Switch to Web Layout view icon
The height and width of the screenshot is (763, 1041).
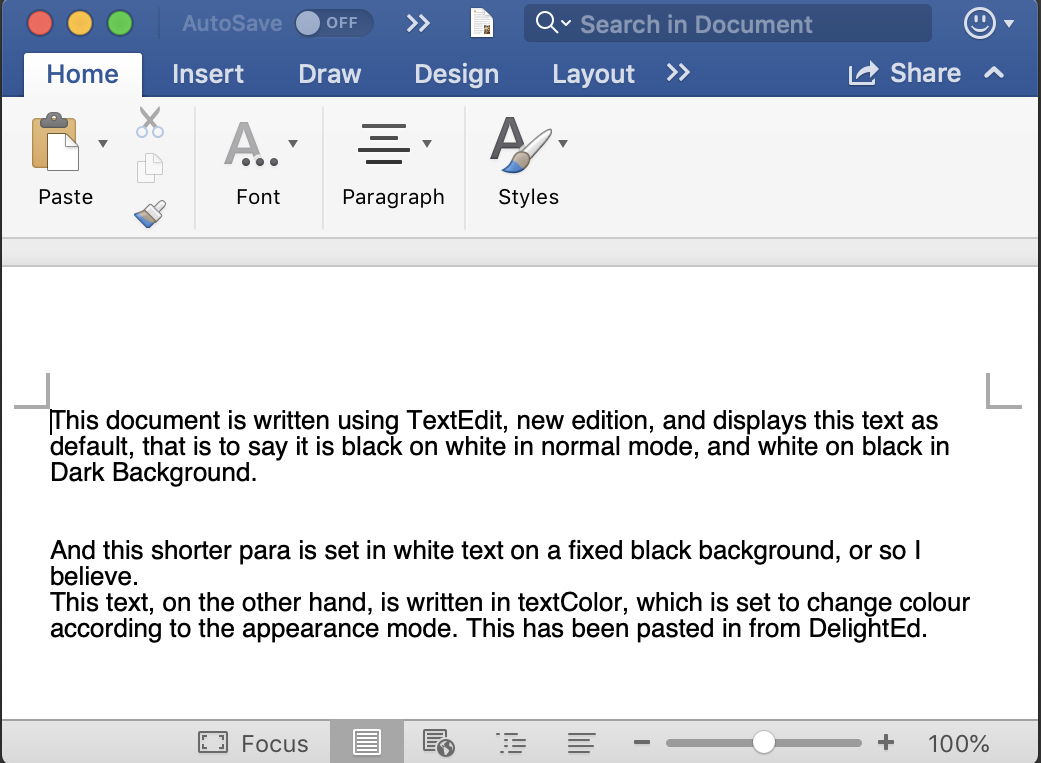439,743
